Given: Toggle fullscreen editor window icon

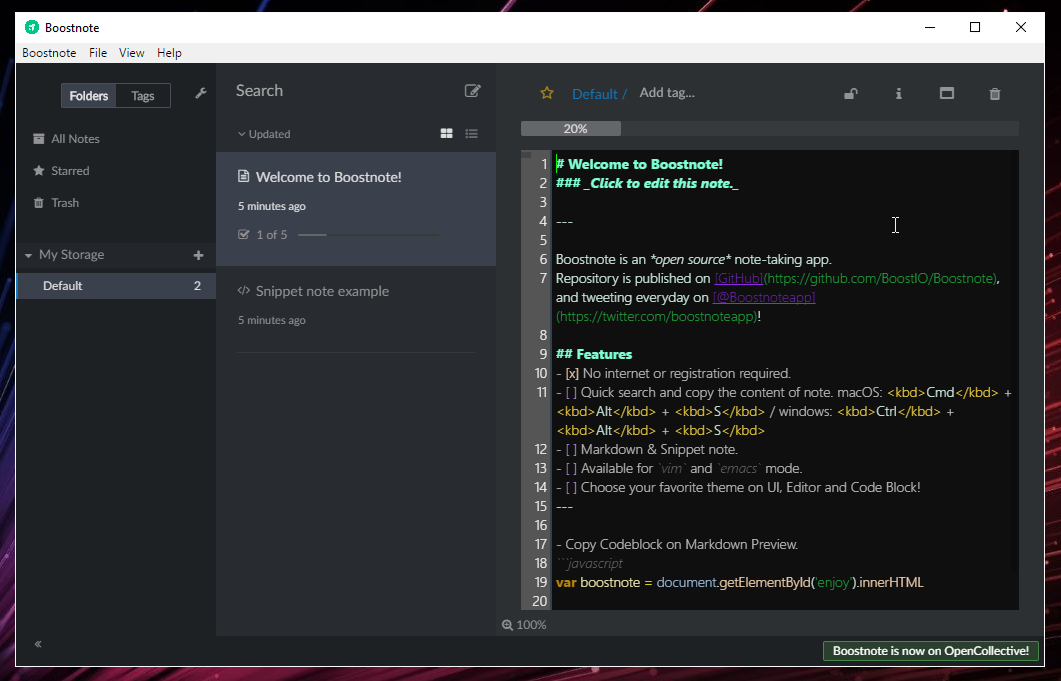Looking at the screenshot, I should (x=947, y=93).
